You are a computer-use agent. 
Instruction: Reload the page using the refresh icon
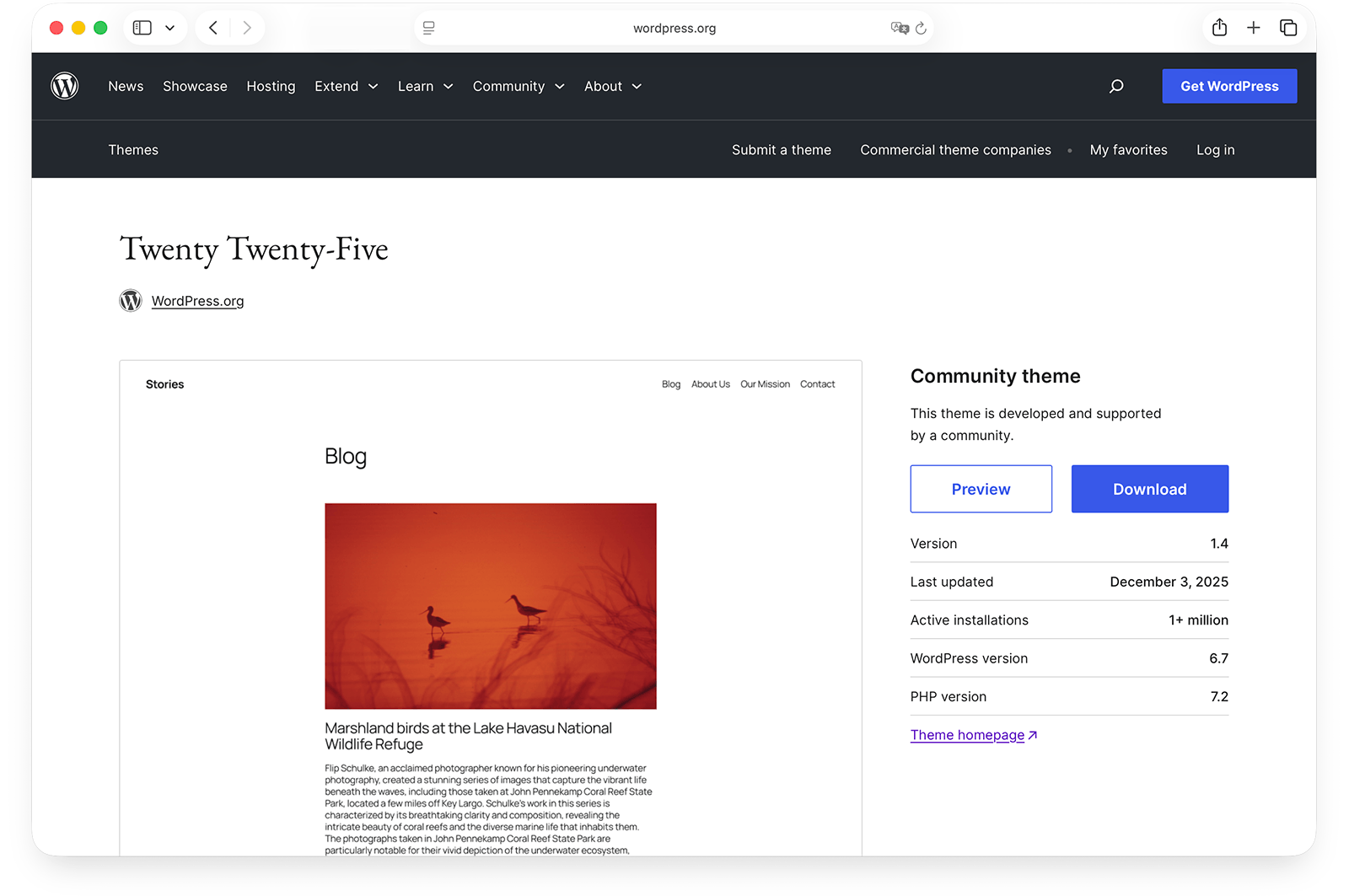pos(921,28)
